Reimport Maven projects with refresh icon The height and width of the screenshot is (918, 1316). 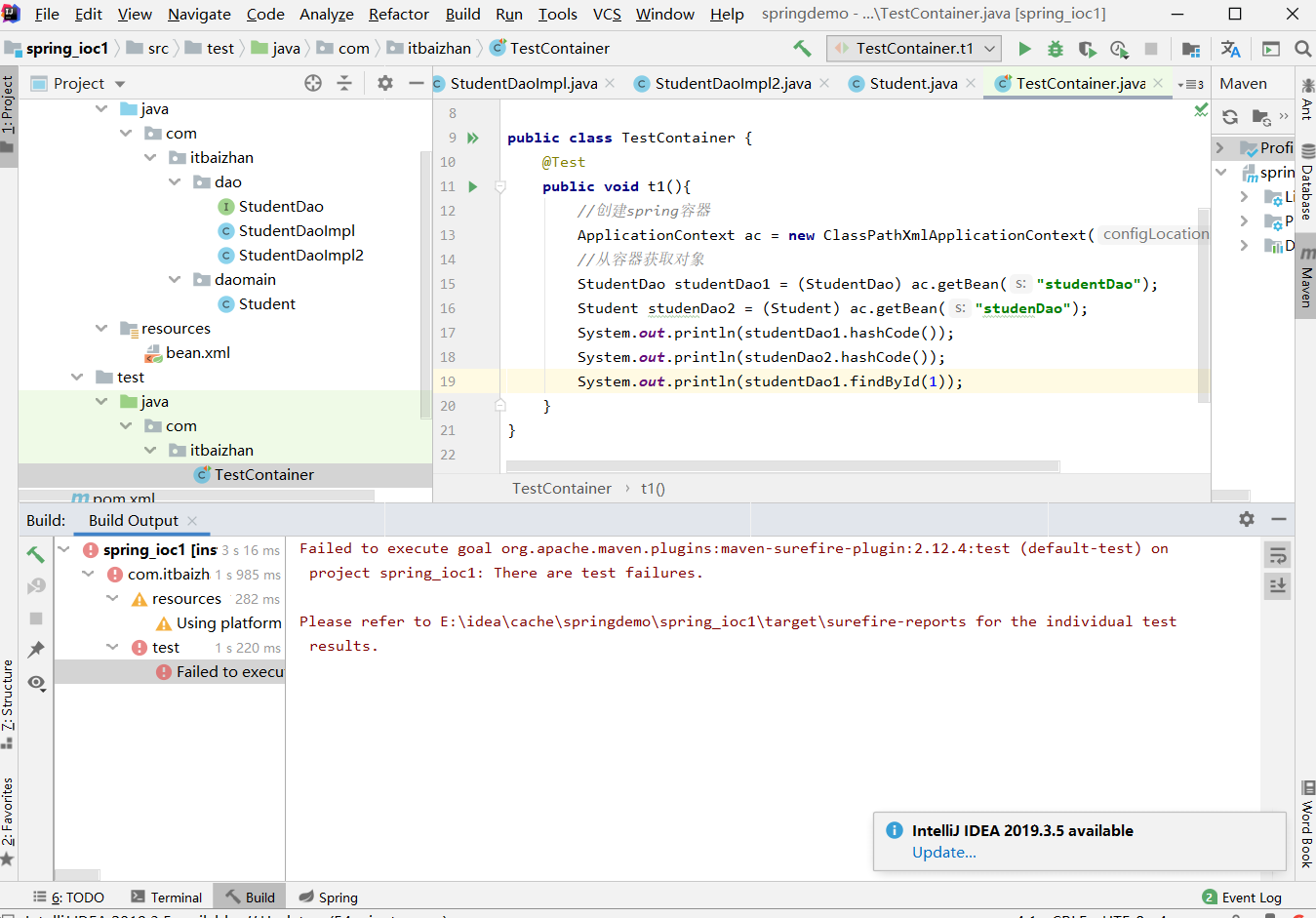pyautogui.click(x=1230, y=117)
